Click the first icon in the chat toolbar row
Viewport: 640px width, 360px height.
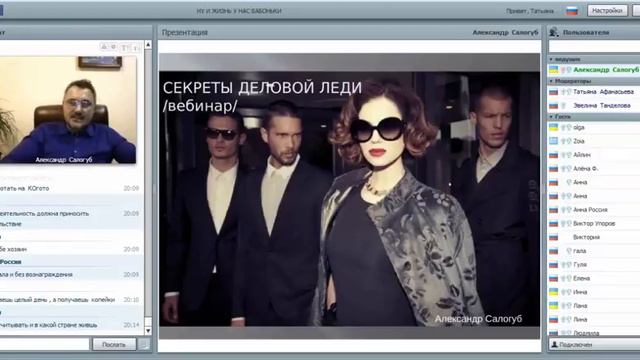[x=104, y=47]
